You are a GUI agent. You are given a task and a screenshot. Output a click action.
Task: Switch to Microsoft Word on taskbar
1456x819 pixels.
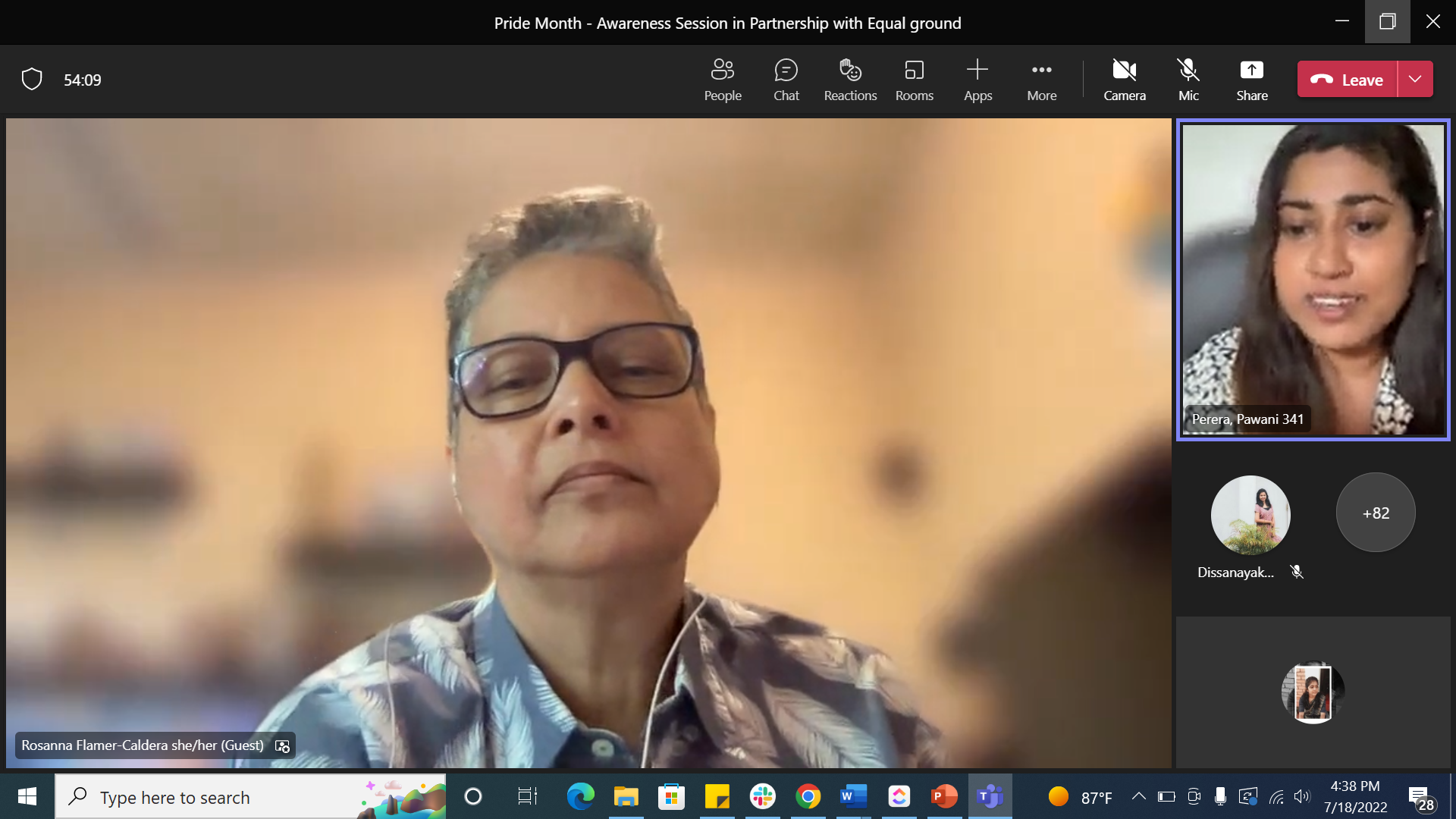point(854,796)
